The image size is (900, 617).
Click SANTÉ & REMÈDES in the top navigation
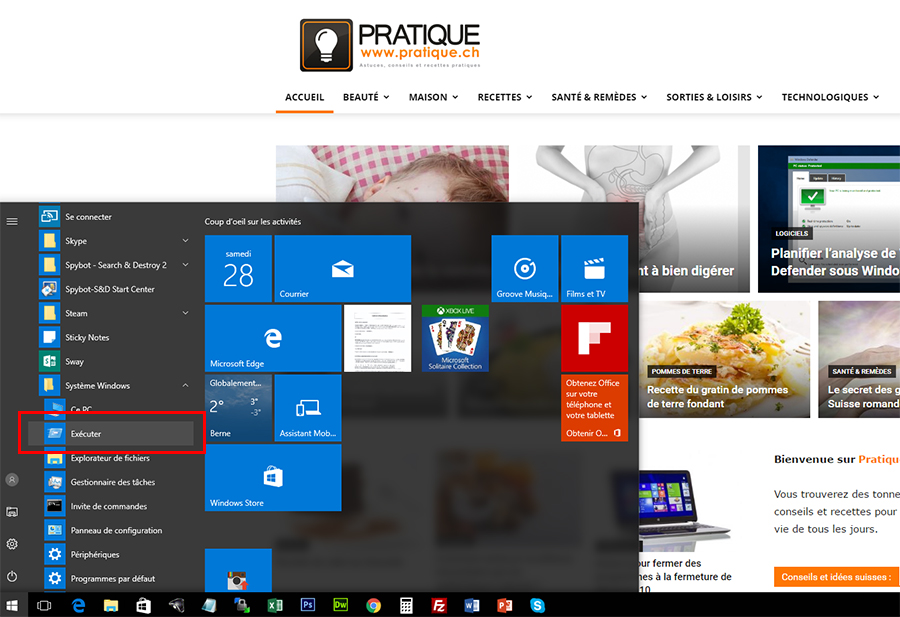point(594,97)
